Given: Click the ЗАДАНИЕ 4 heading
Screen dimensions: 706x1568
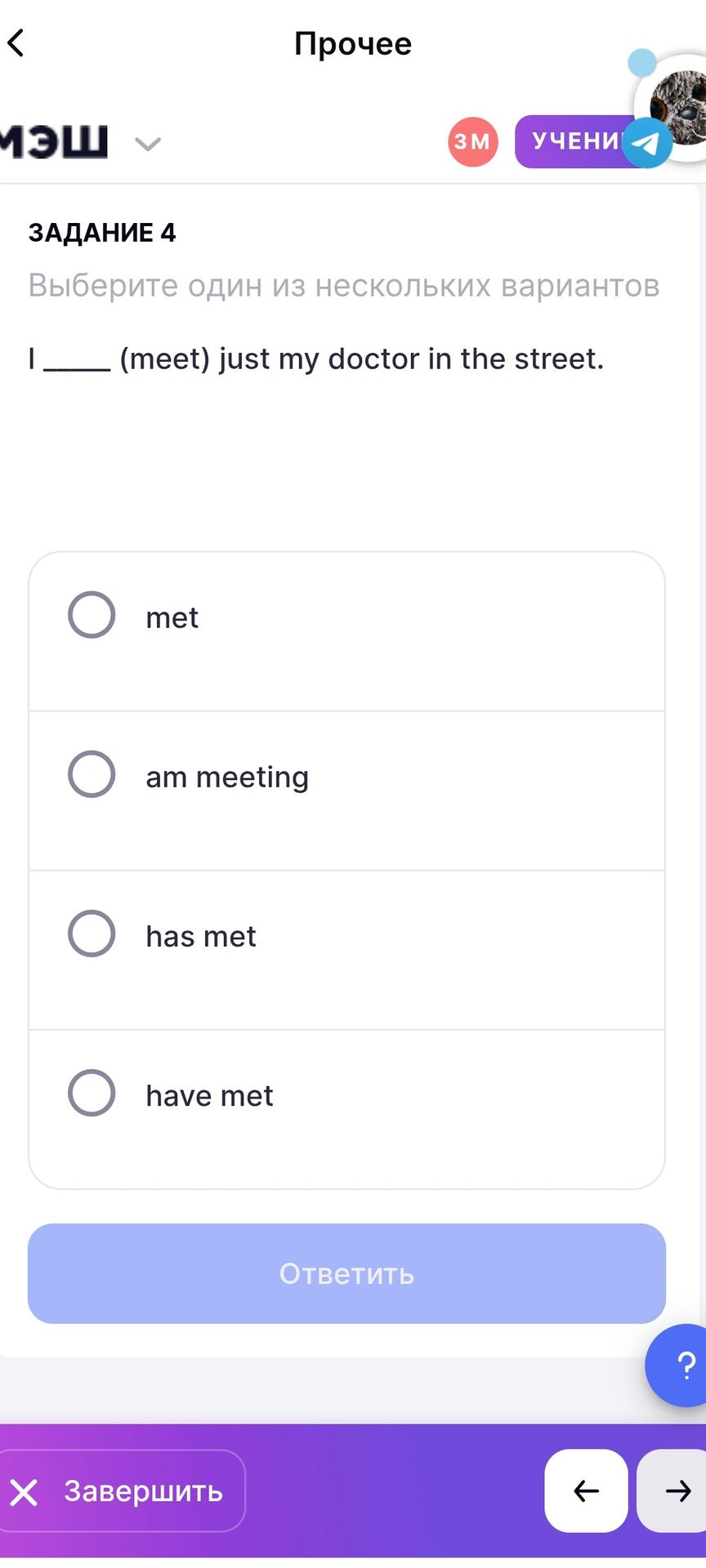Looking at the screenshot, I should tap(102, 233).
